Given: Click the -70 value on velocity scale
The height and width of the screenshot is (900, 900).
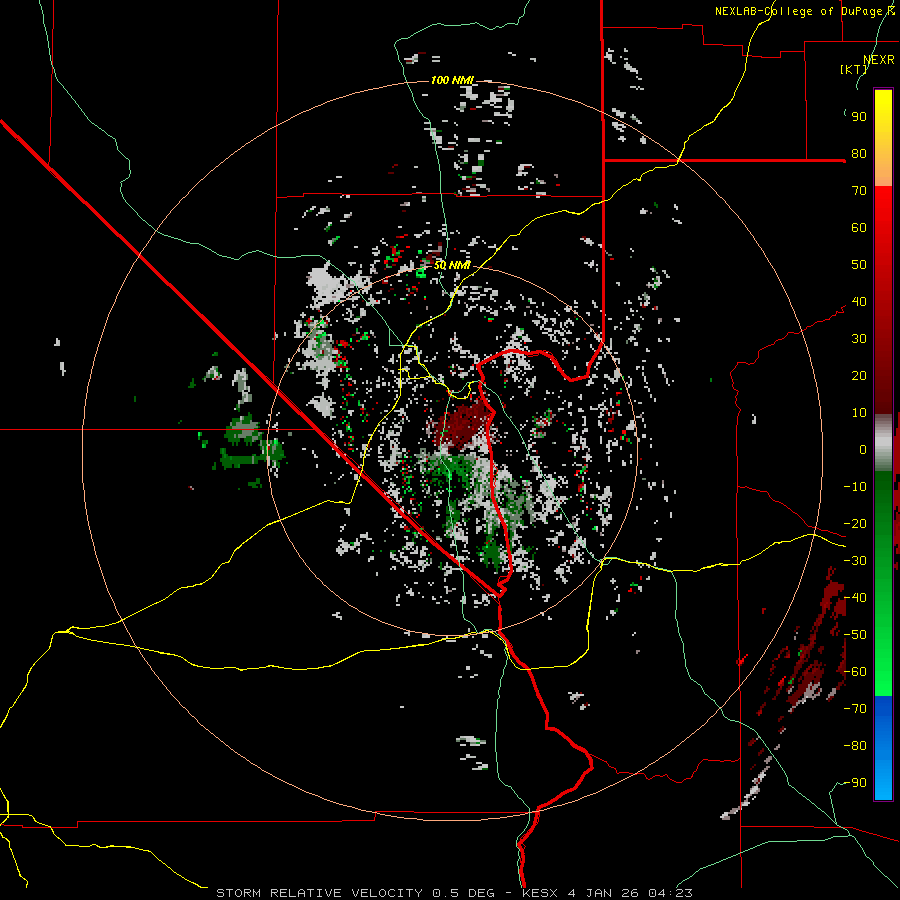Looking at the screenshot, I should (855, 709).
